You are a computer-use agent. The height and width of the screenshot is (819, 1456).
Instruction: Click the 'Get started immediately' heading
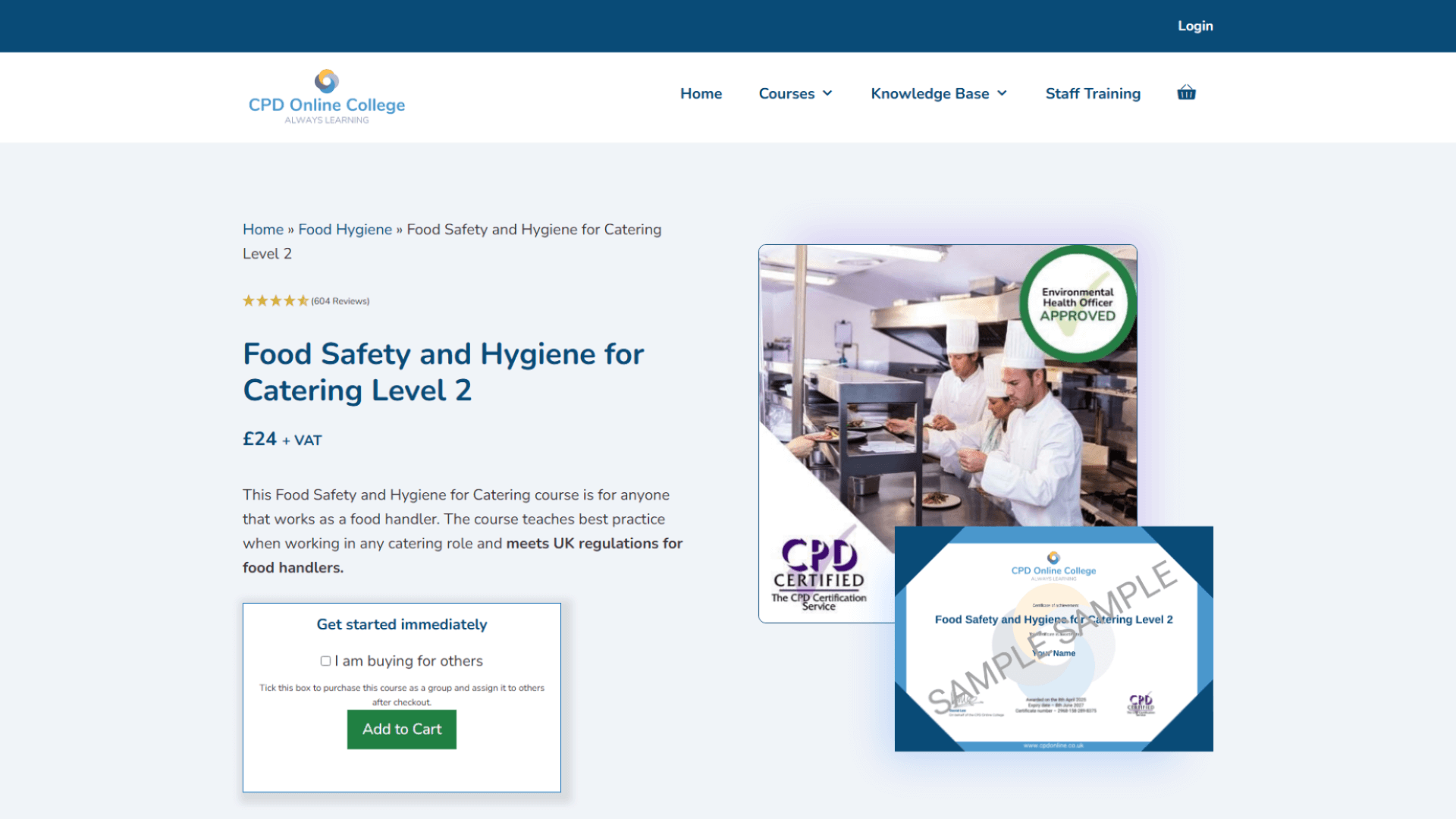tap(402, 625)
